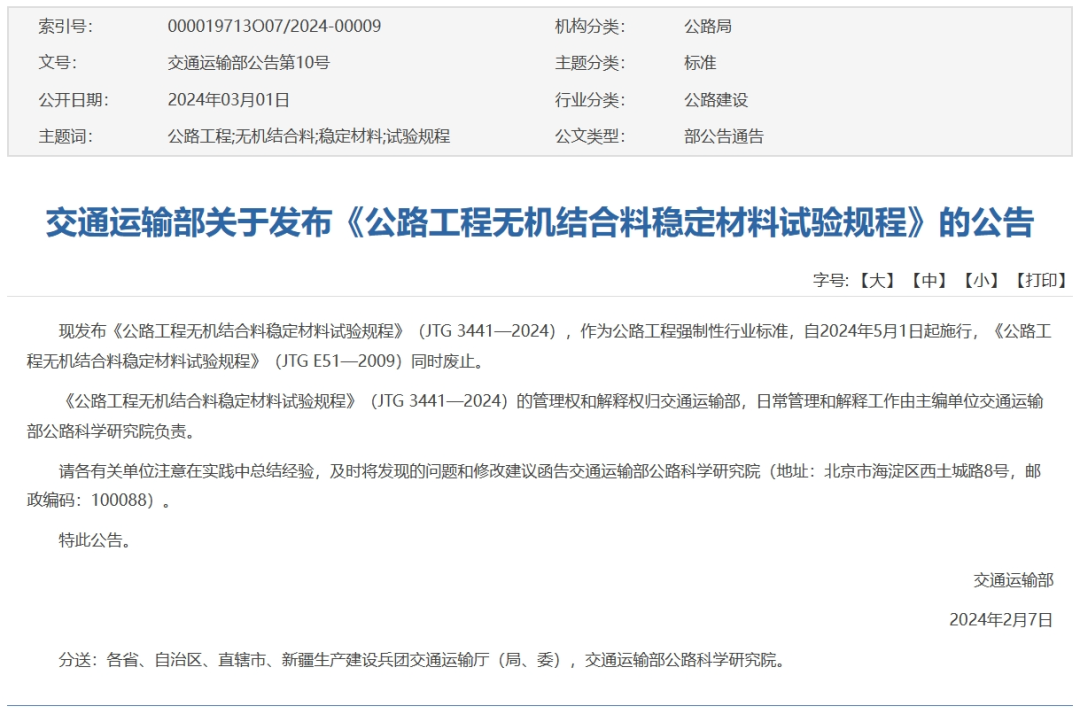Click the address 北京市海淀区西土城路8号
Image resolution: width=1080 pixels, height=714 pixels.
[x=917, y=471]
